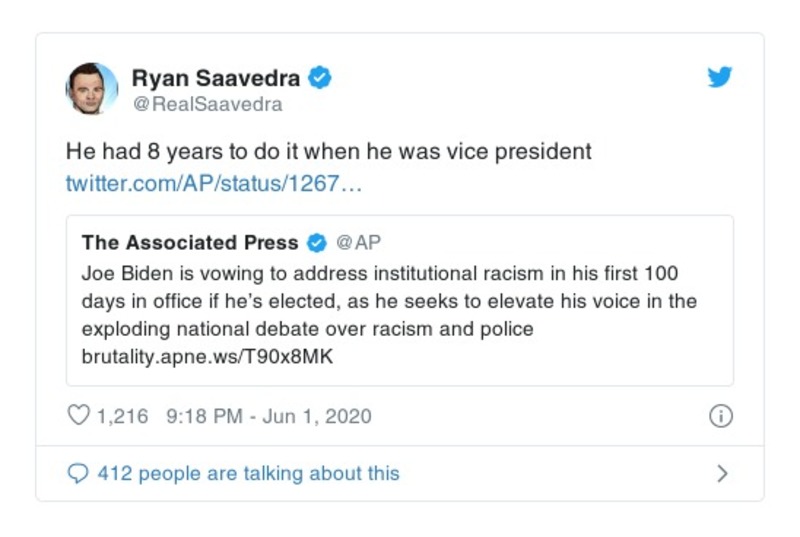The image size is (800, 537).
Task: Click The Associated Press verified badge
Action: coord(317,243)
